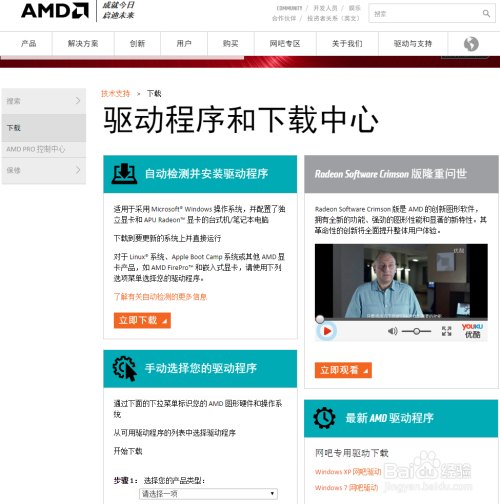Open the 开发人员 top link
Image resolution: width=500 pixels, height=504 pixels.
click(325, 8)
